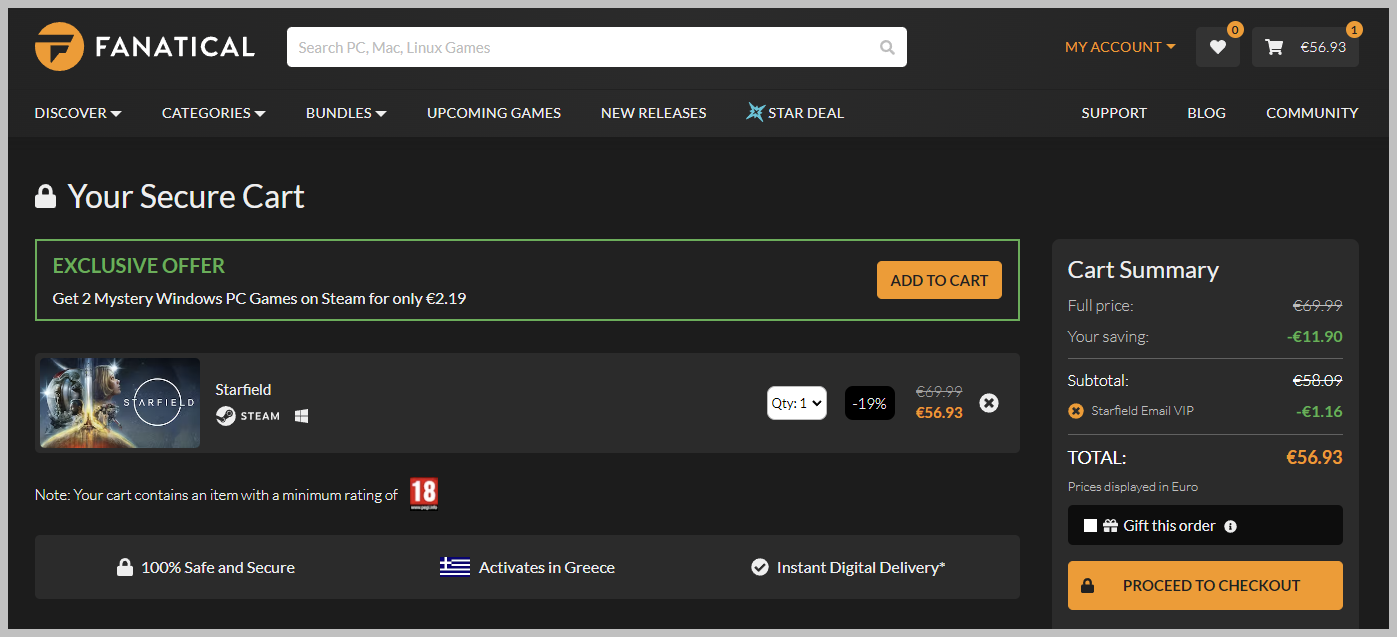Click the Exclusive Offer heading

[x=139, y=266]
